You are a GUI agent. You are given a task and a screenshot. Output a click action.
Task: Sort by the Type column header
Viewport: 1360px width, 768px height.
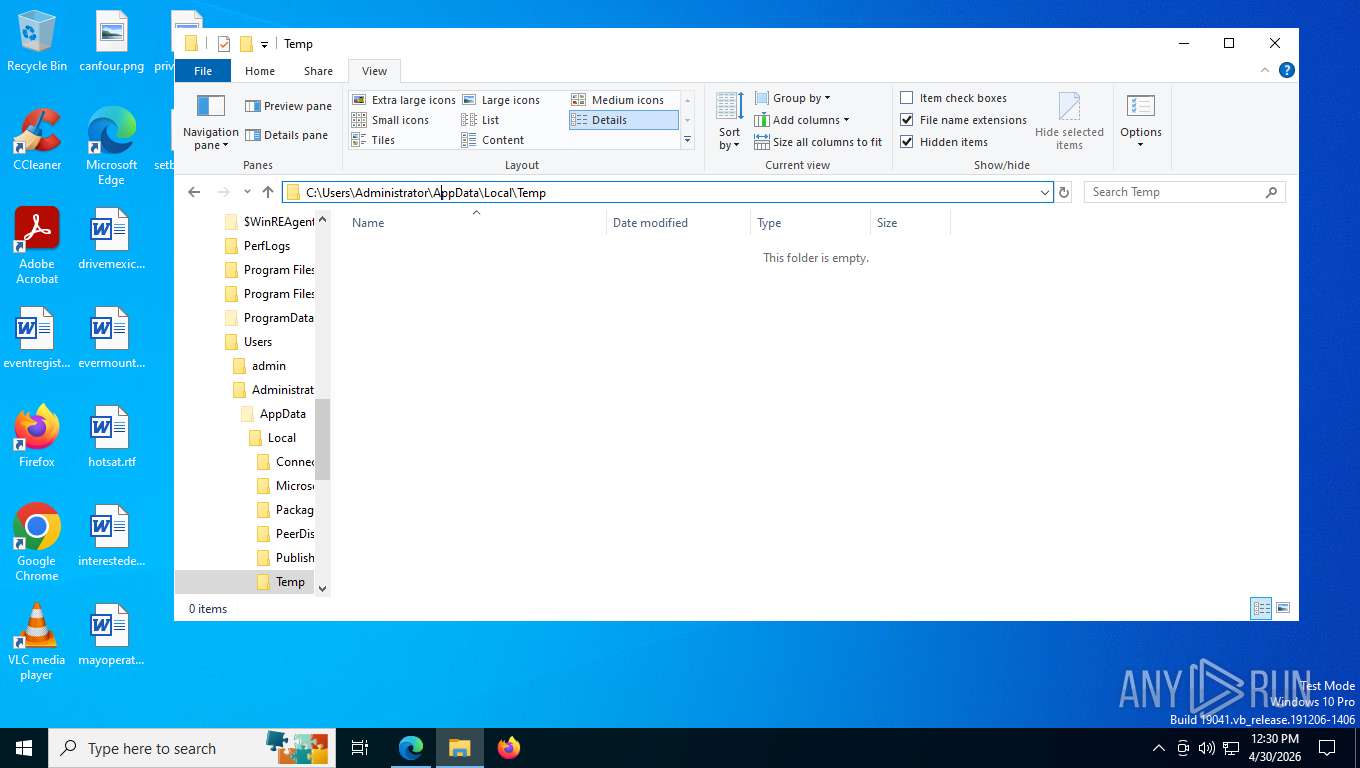click(809, 223)
